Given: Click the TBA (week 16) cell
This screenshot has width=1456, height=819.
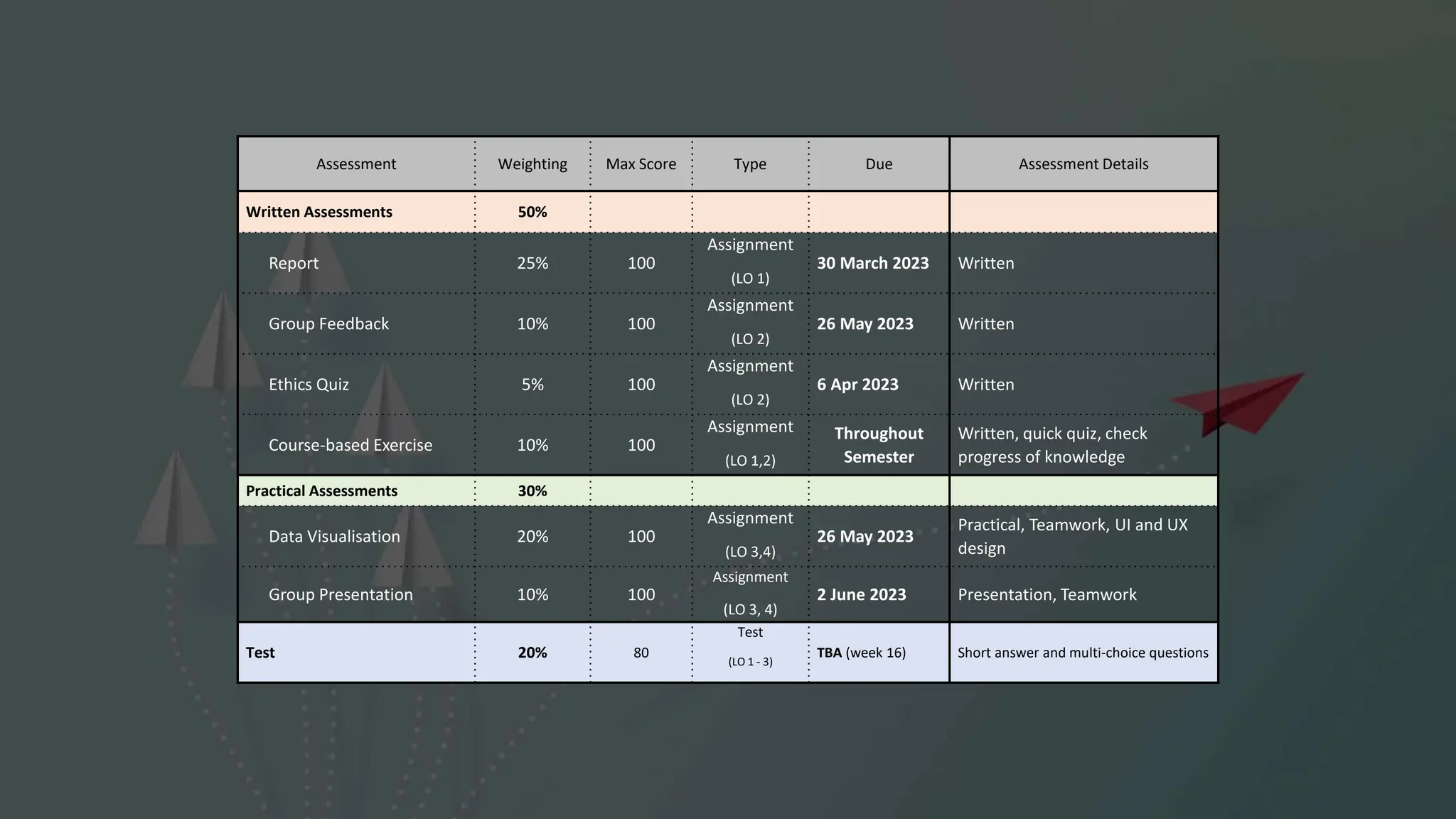Looking at the screenshot, I should tap(861, 653).
